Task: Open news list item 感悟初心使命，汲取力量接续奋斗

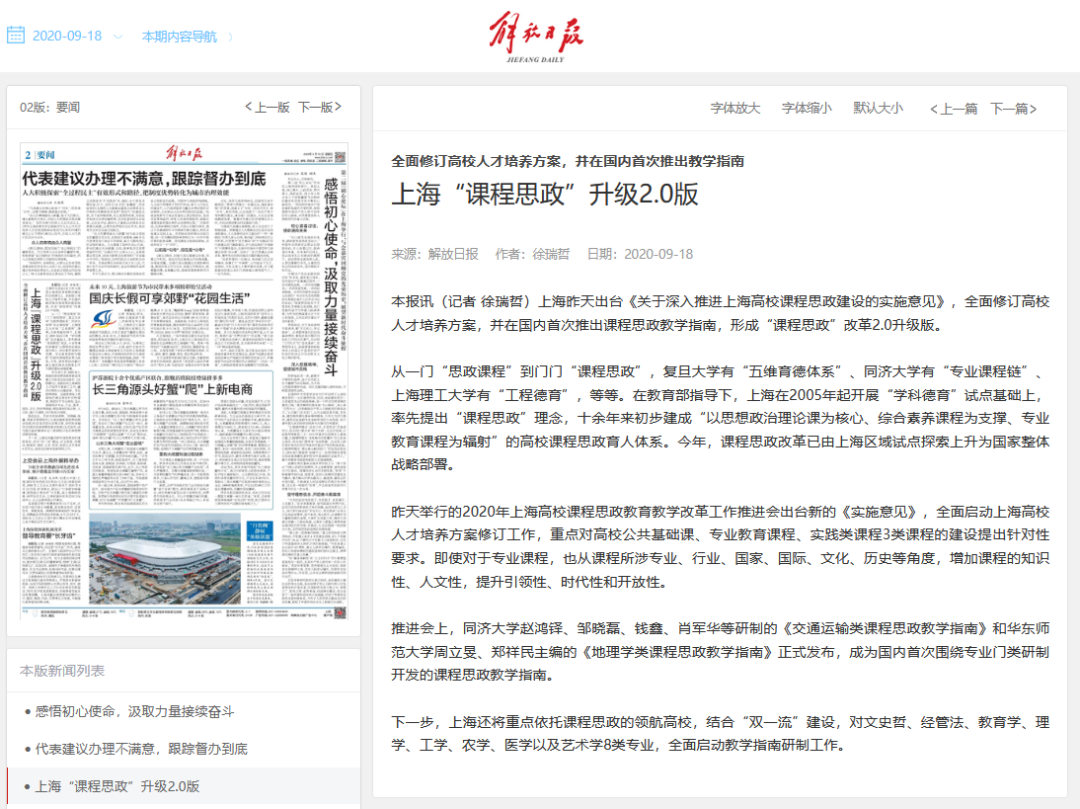Action: [134, 711]
